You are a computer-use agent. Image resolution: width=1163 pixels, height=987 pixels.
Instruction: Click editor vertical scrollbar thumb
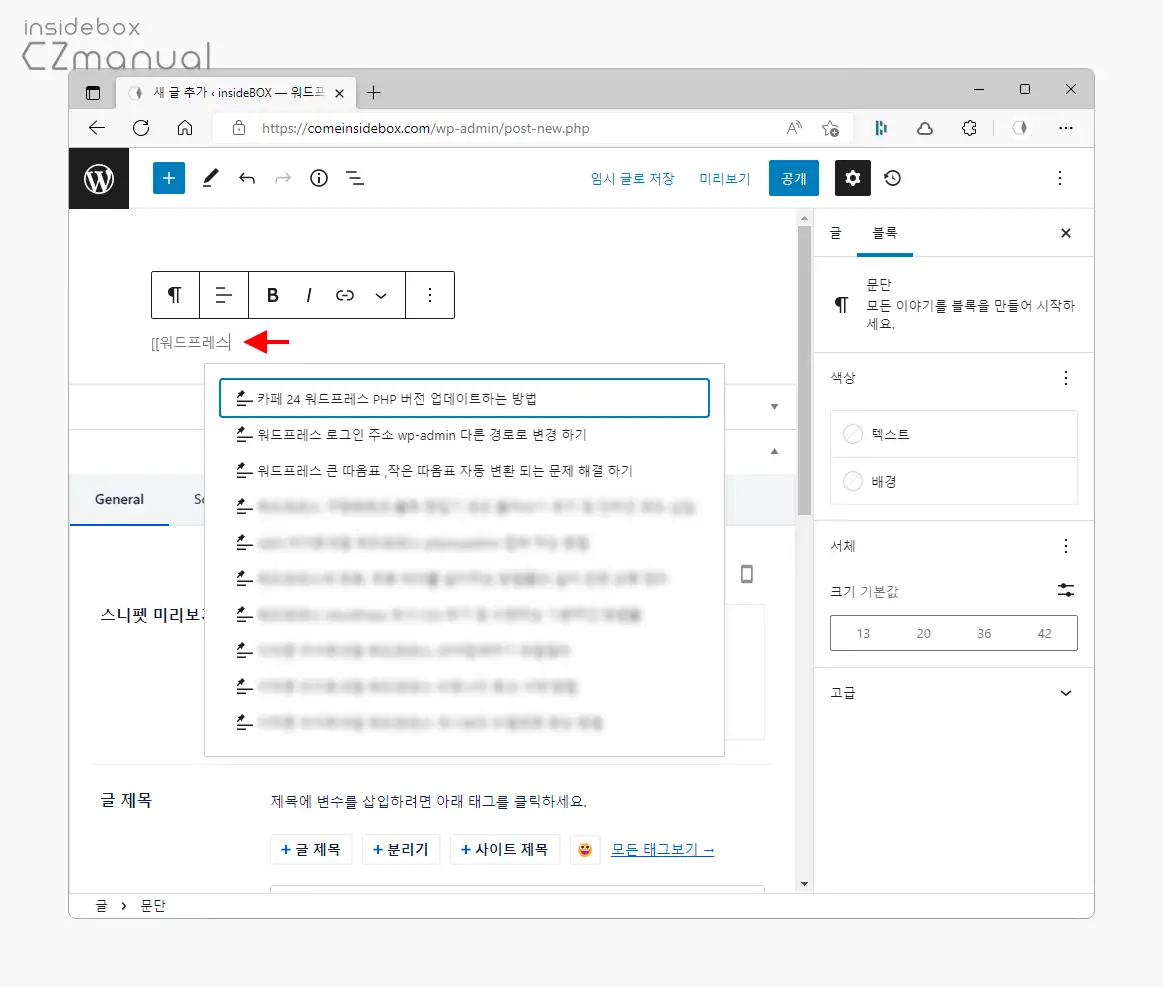(804, 370)
